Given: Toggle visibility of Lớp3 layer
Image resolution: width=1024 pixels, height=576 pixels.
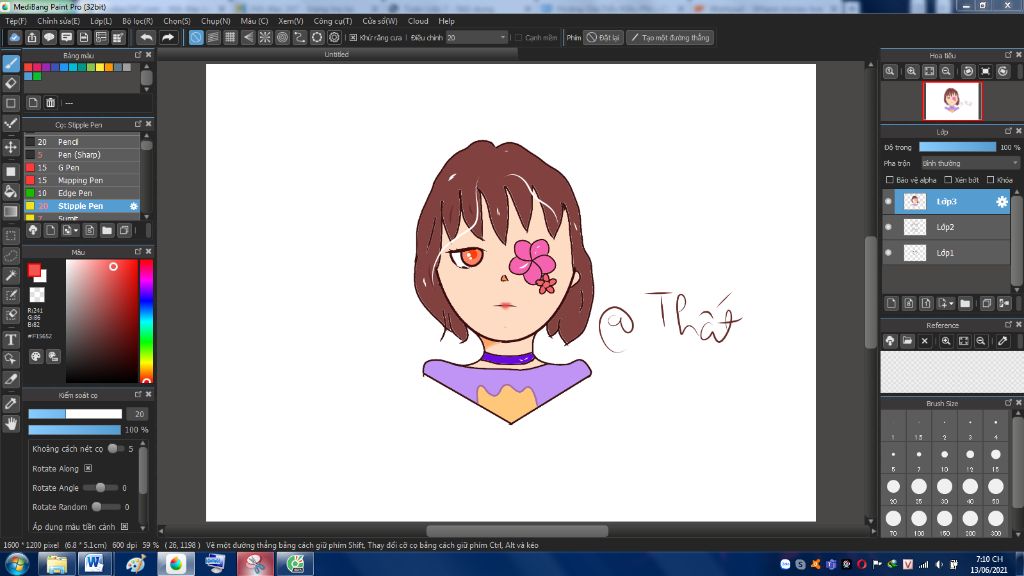Looking at the screenshot, I should pos(888,202).
